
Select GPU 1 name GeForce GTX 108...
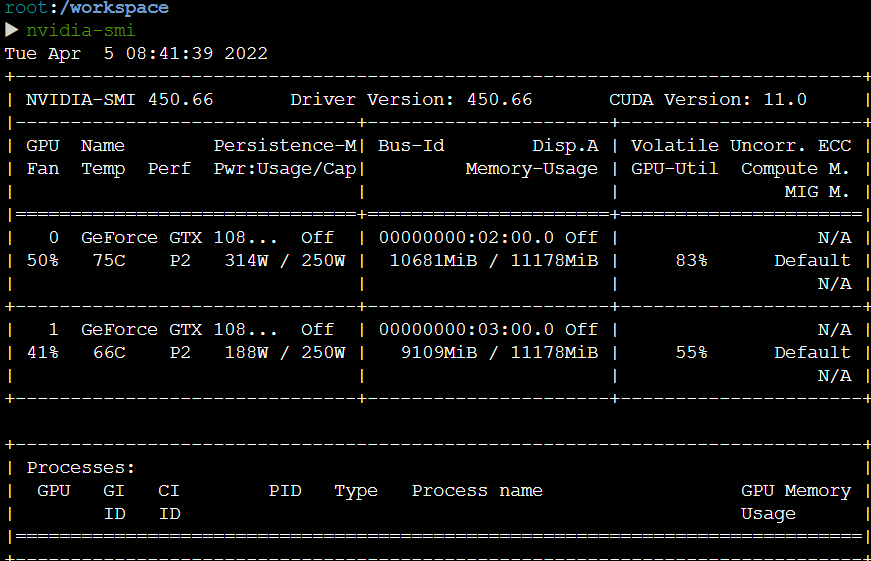179,330
